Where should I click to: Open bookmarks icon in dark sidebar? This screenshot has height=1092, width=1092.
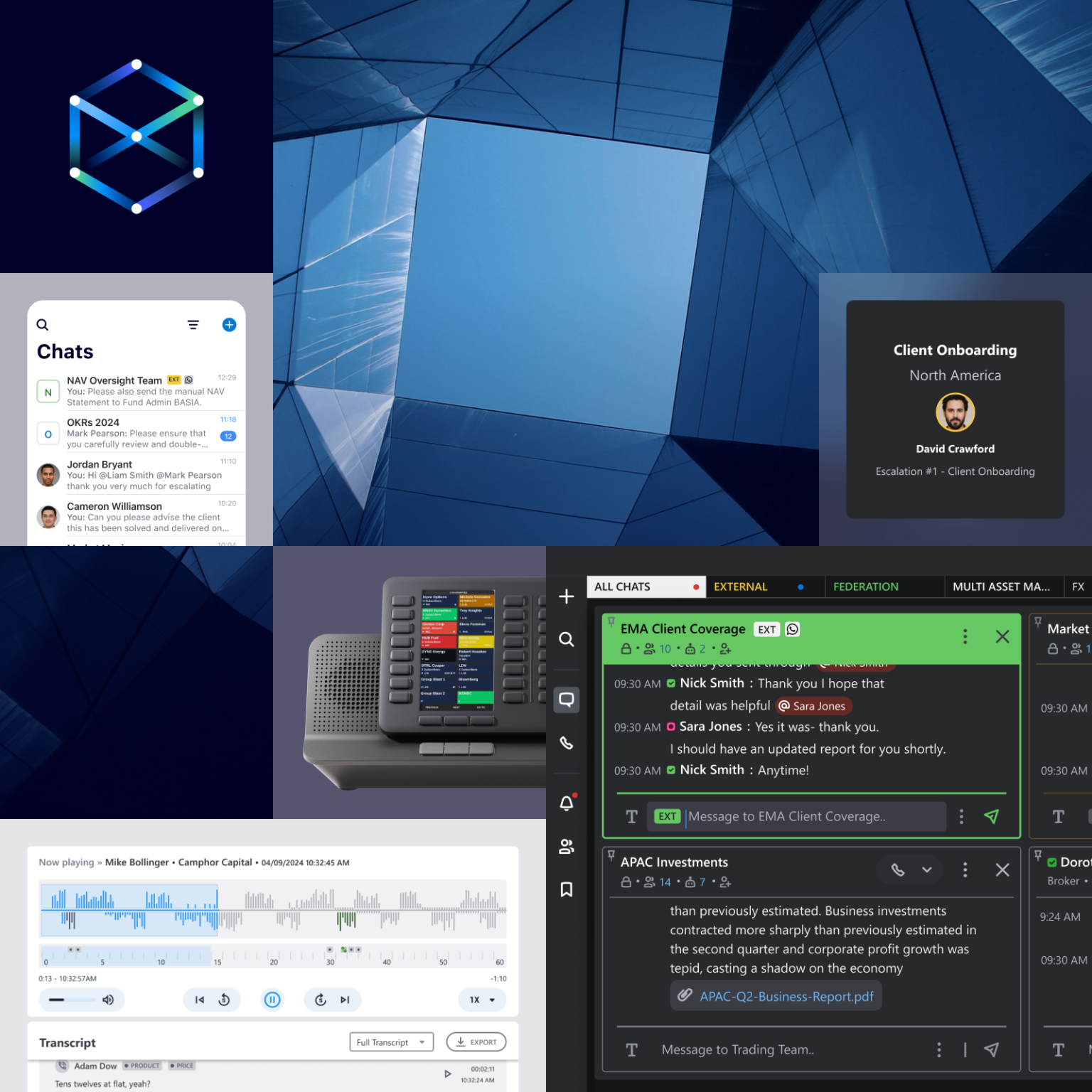pyautogui.click(x=567, y=889)
